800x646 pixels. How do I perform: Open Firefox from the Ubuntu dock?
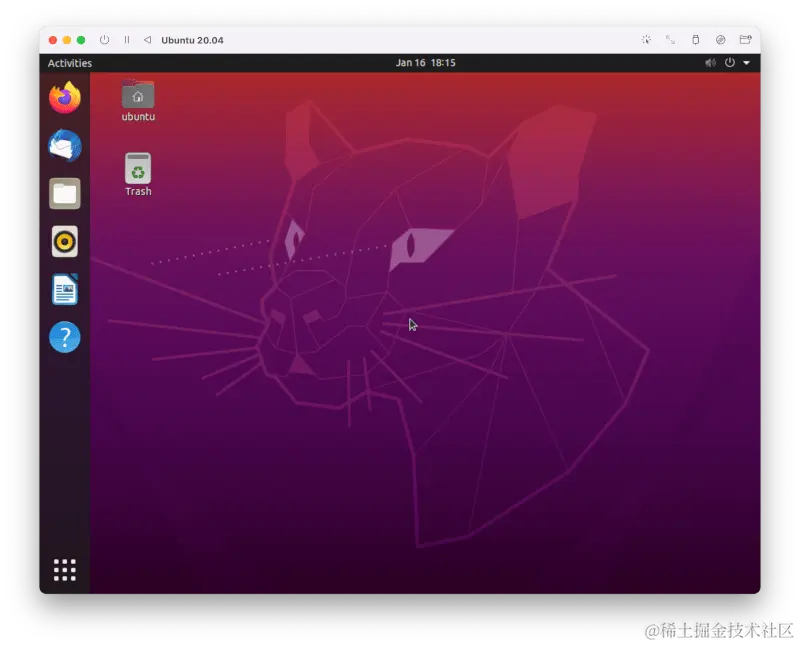[x=65, y=97]
